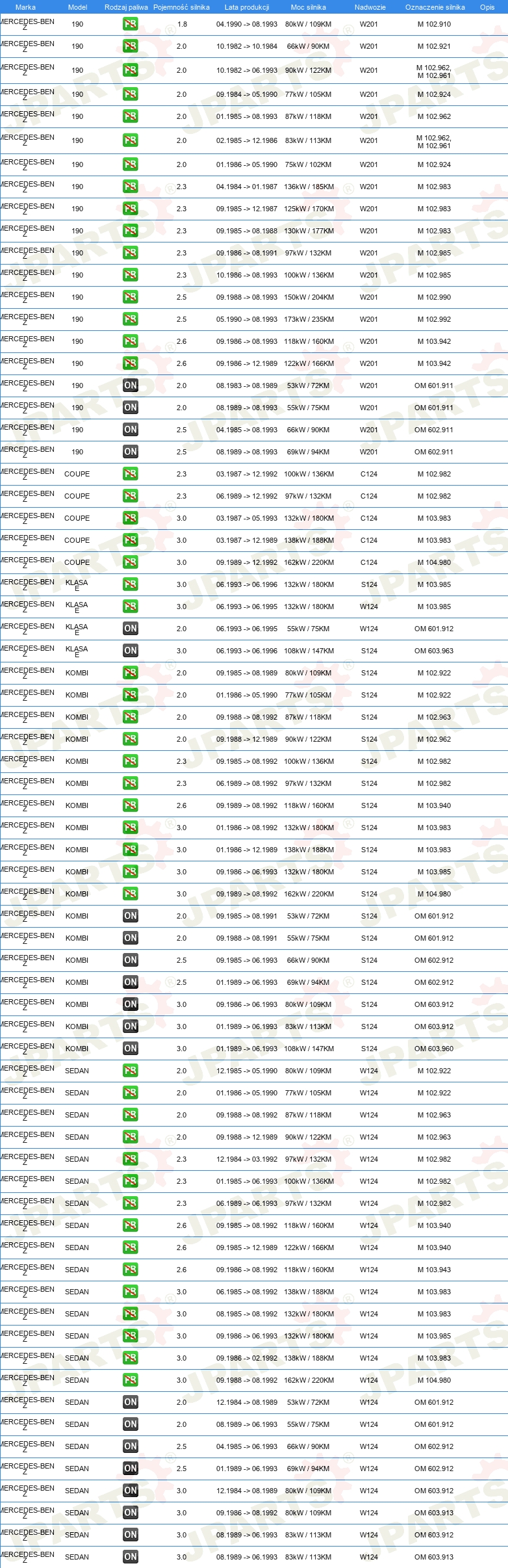Image resolution: width=508 pixels, height=1568 pixels.
Task: Click petrol icon in SEDAN M 103.943 row
Action: (131, 1270)
